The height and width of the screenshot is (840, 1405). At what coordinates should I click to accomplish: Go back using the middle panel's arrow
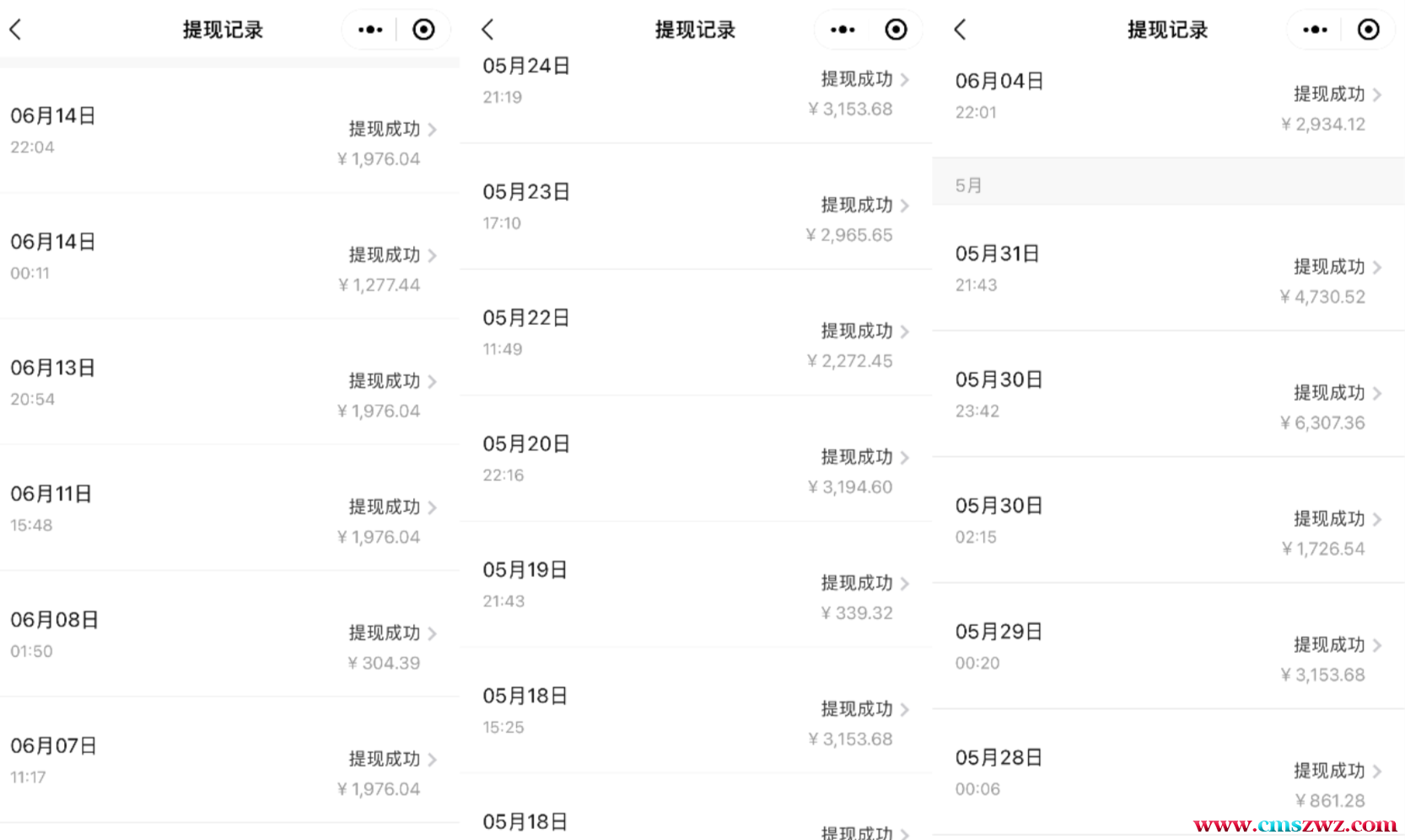tap(487, 30)
